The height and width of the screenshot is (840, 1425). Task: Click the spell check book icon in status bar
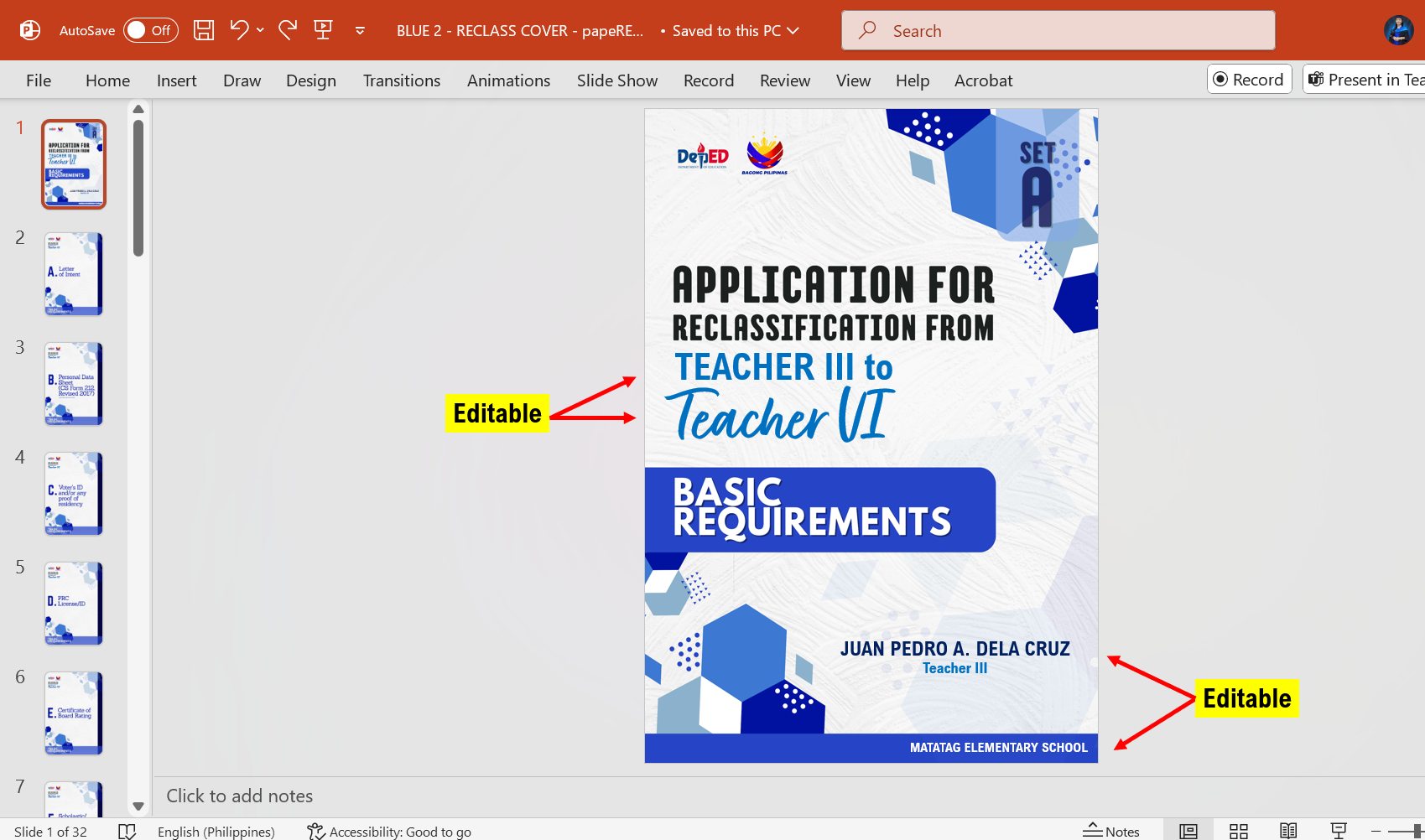click(127, 831)
